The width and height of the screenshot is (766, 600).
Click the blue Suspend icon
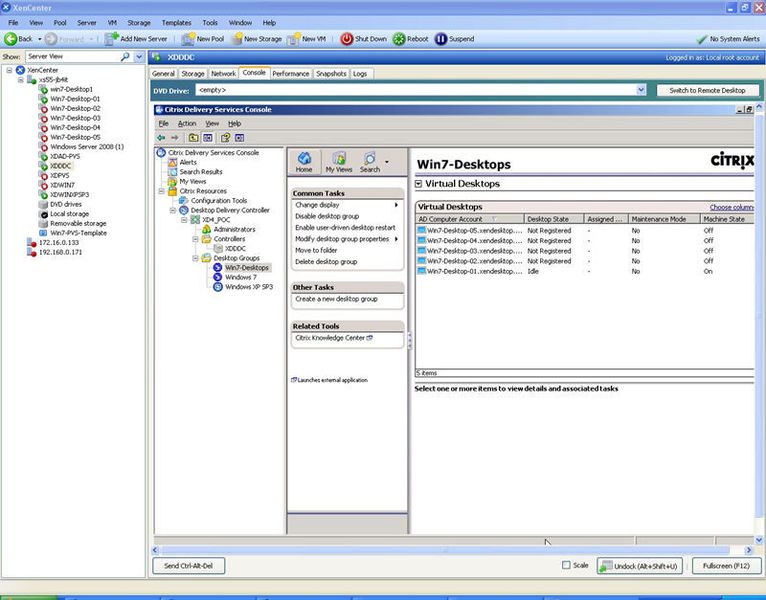pos(441,39)
